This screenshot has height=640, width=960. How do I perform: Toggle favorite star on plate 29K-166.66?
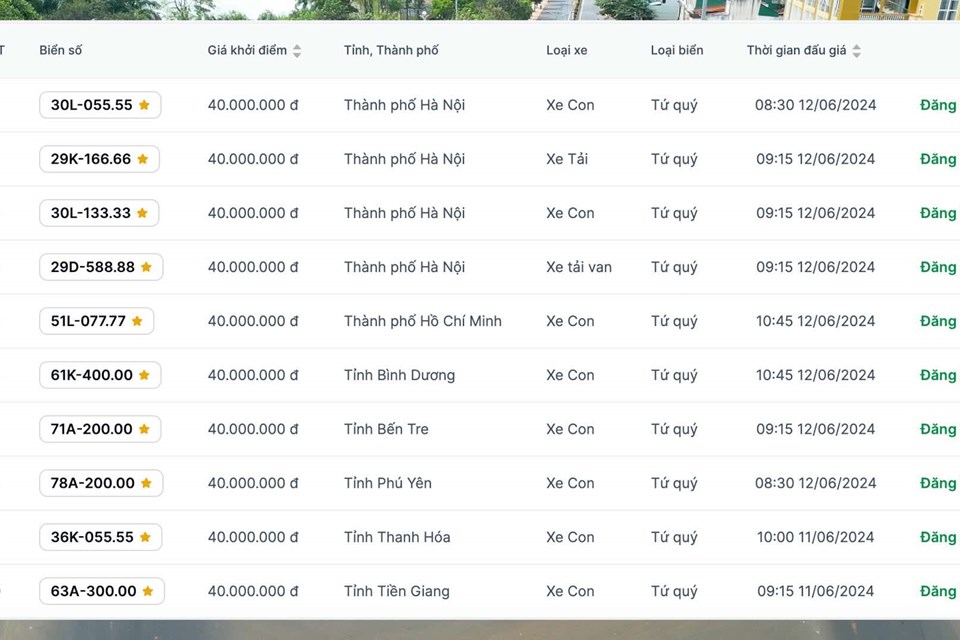click(x=142, y=159)
